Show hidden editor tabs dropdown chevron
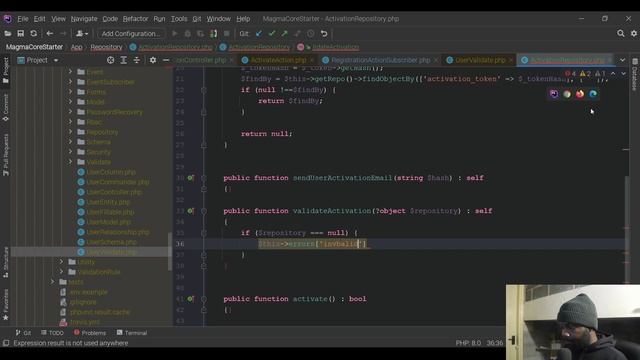 coord(622,60)
